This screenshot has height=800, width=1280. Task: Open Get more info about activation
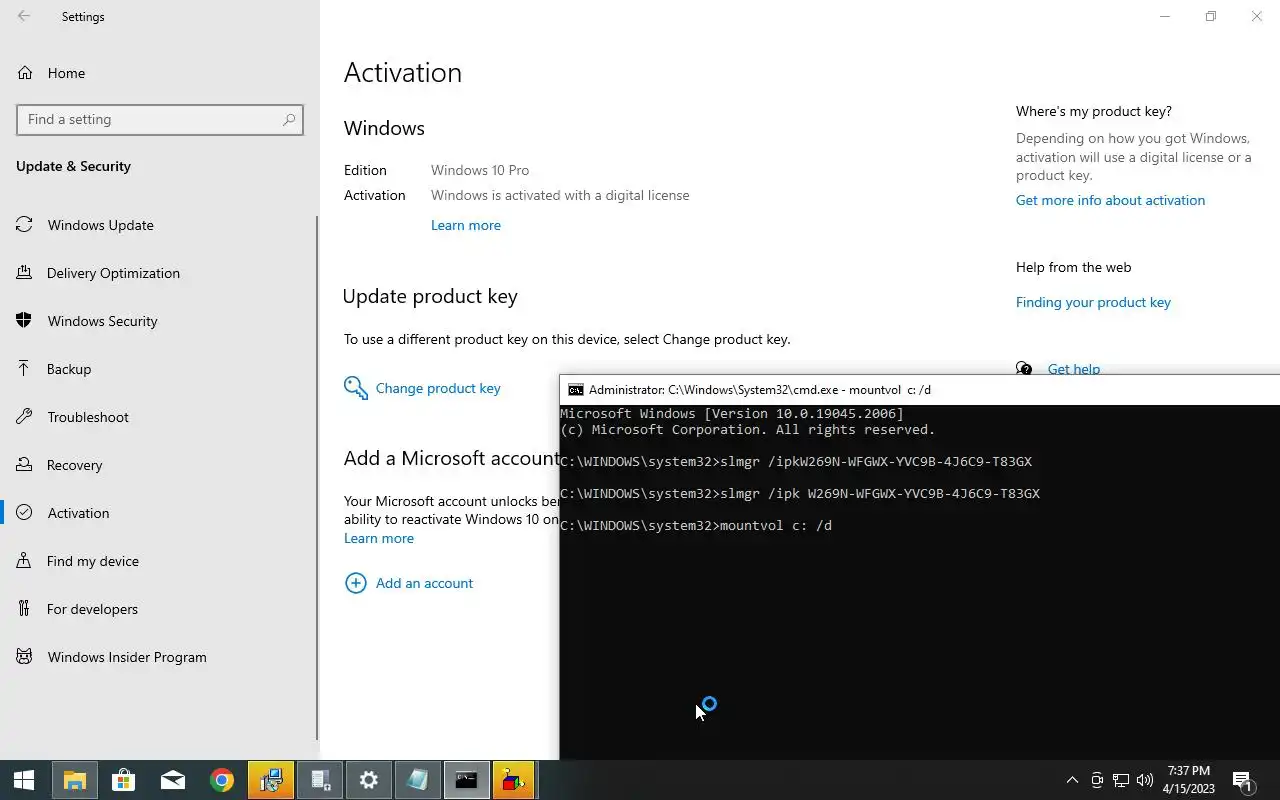click(1110, 200)
